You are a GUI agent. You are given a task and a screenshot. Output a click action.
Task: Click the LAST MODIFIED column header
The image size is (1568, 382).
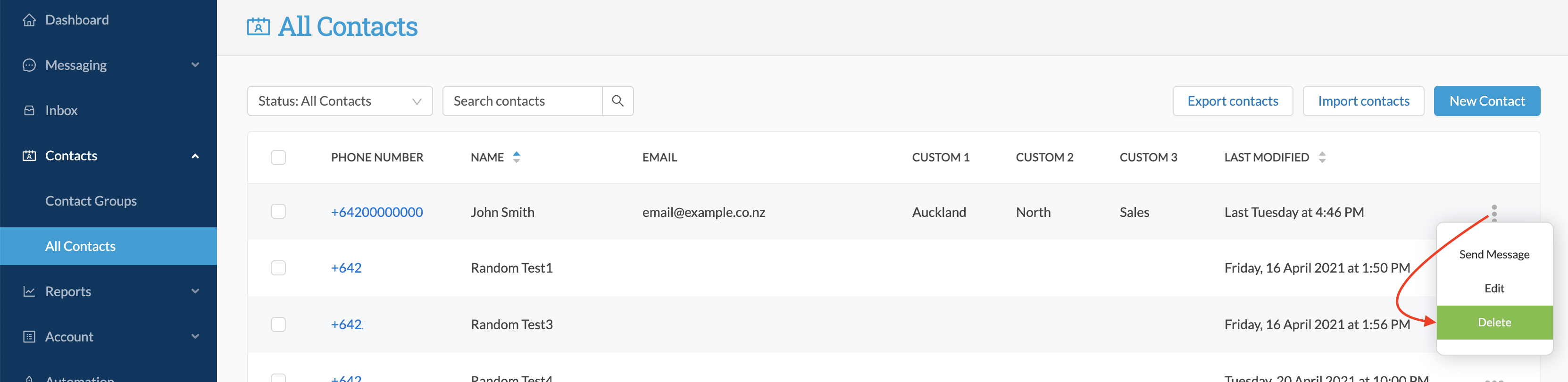1266,158
